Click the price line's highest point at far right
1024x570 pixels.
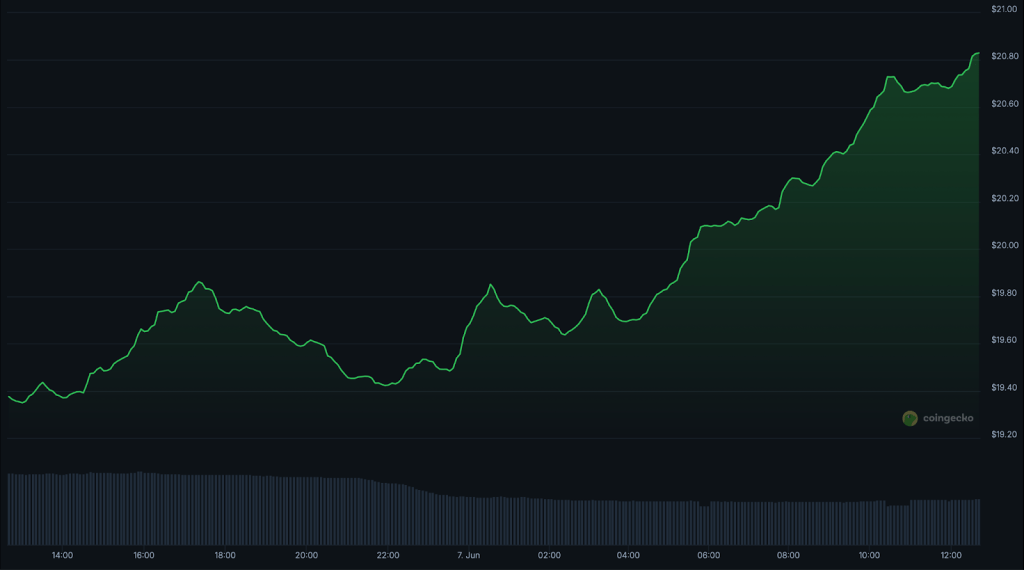coord(977,53)
